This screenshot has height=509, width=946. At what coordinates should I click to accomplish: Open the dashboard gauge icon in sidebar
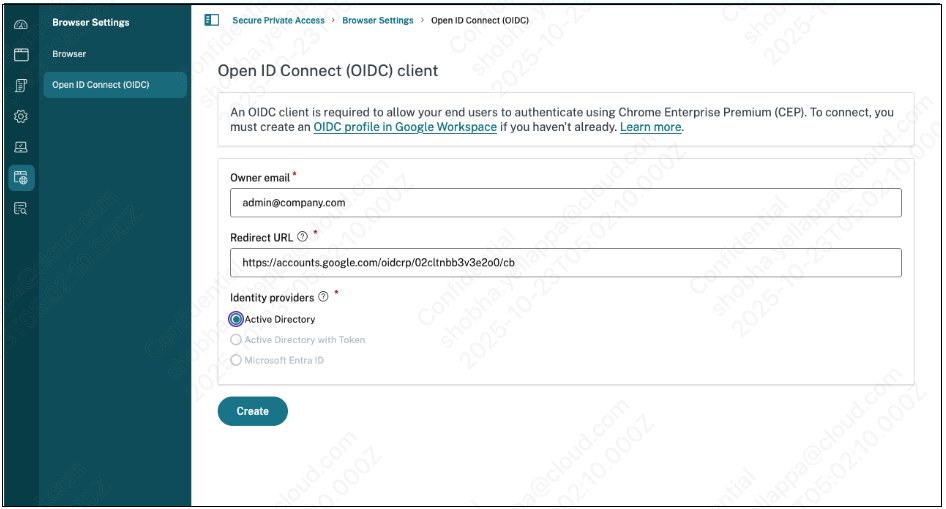point(21,25)
